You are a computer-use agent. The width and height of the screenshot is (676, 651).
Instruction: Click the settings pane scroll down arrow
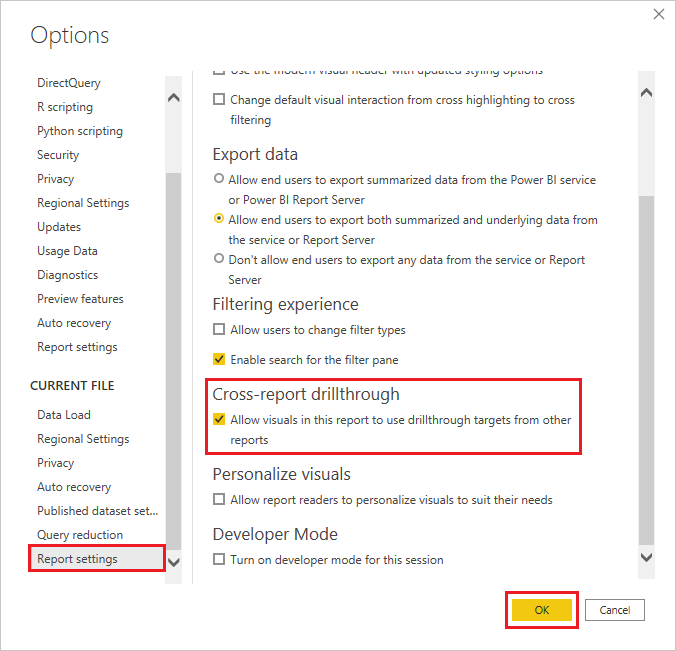pos(646,557)
